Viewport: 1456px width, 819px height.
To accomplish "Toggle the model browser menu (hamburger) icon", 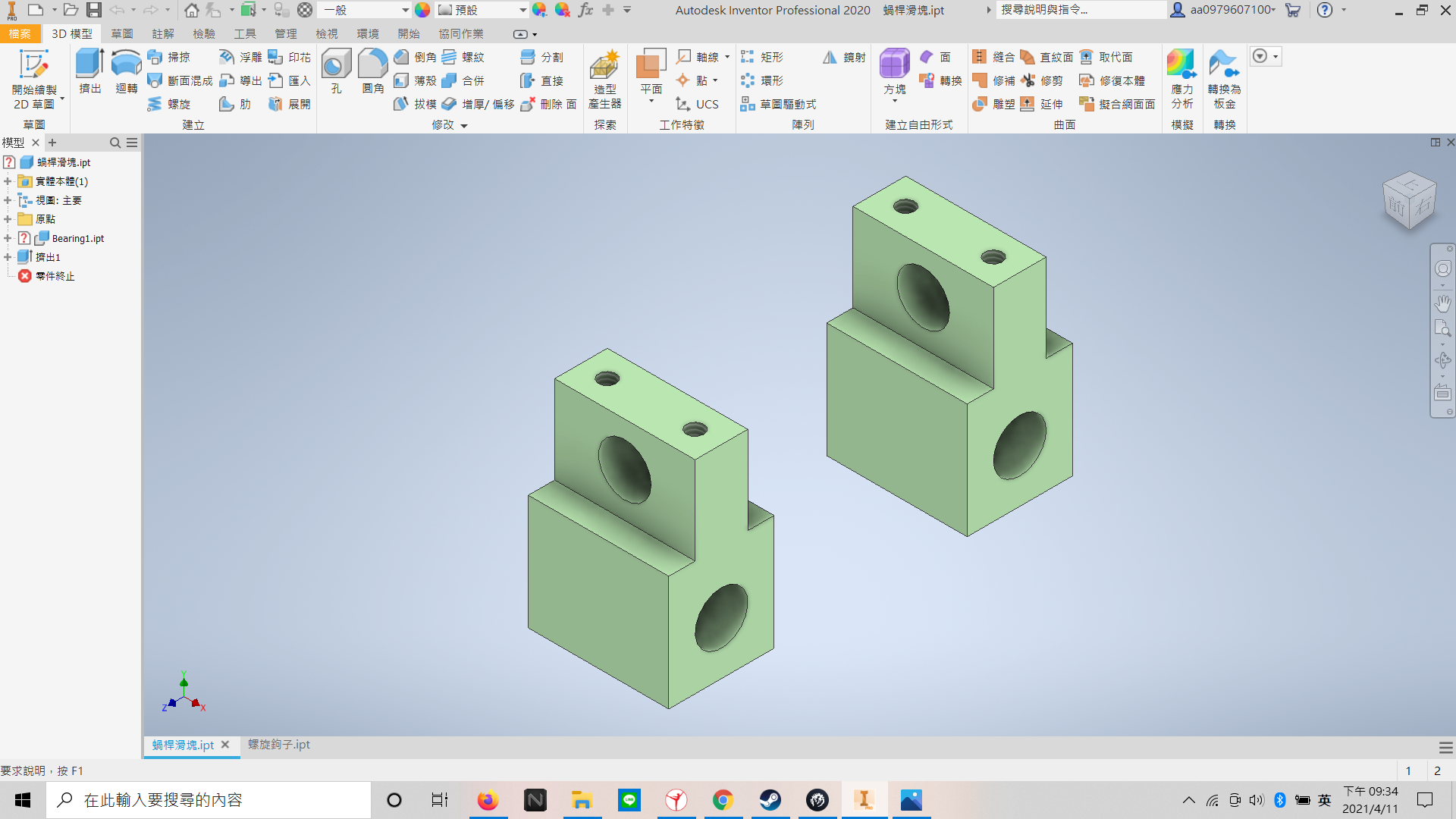I will click(x=132, y=143).
